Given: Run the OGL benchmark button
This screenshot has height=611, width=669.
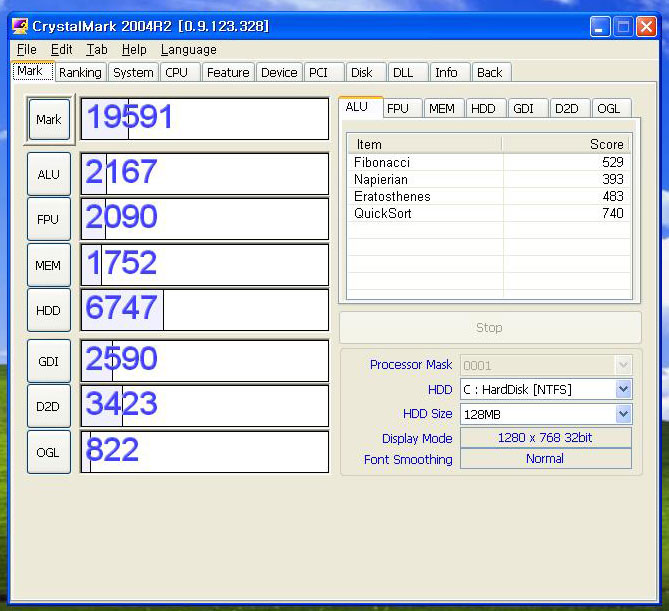Looking at the screenshot, I should (x=49, y=452).
